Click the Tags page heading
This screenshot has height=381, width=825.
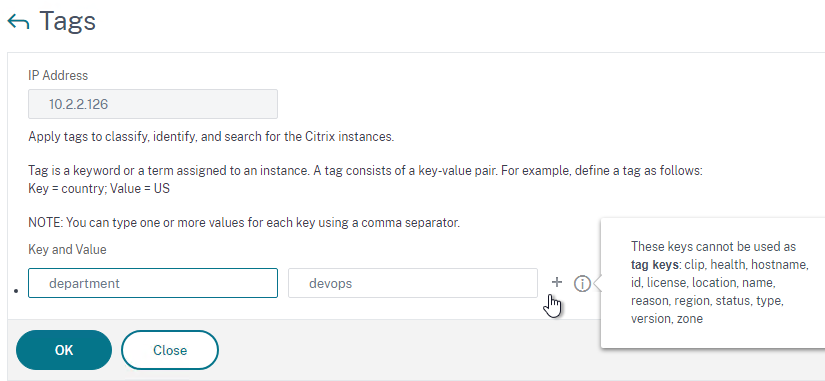67,21
